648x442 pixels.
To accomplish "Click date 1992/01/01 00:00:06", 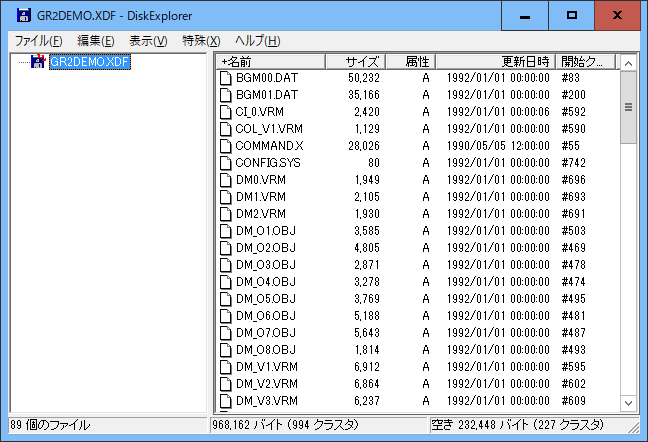I will tap(498, 112).
